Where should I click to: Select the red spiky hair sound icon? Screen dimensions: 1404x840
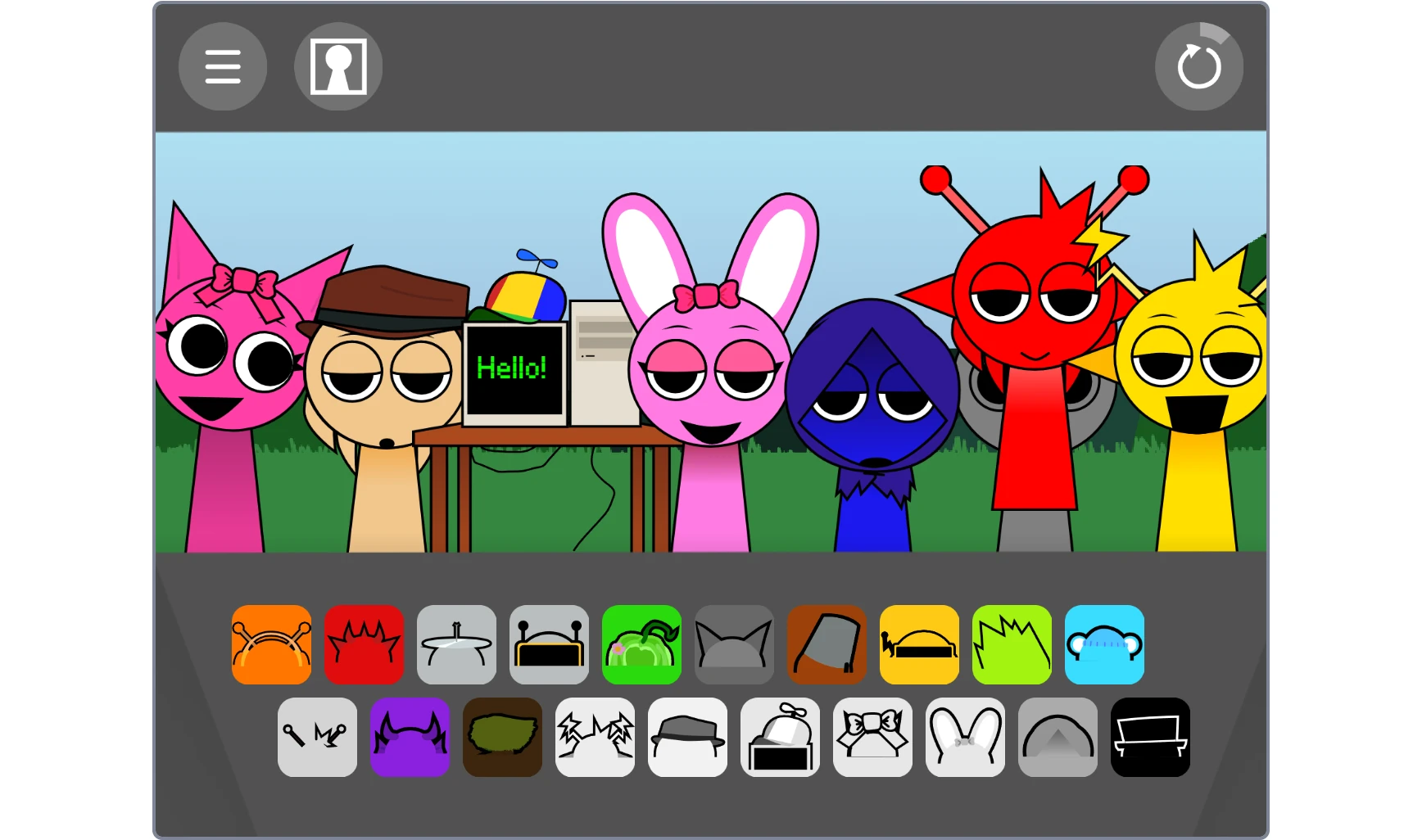point(364,644)
